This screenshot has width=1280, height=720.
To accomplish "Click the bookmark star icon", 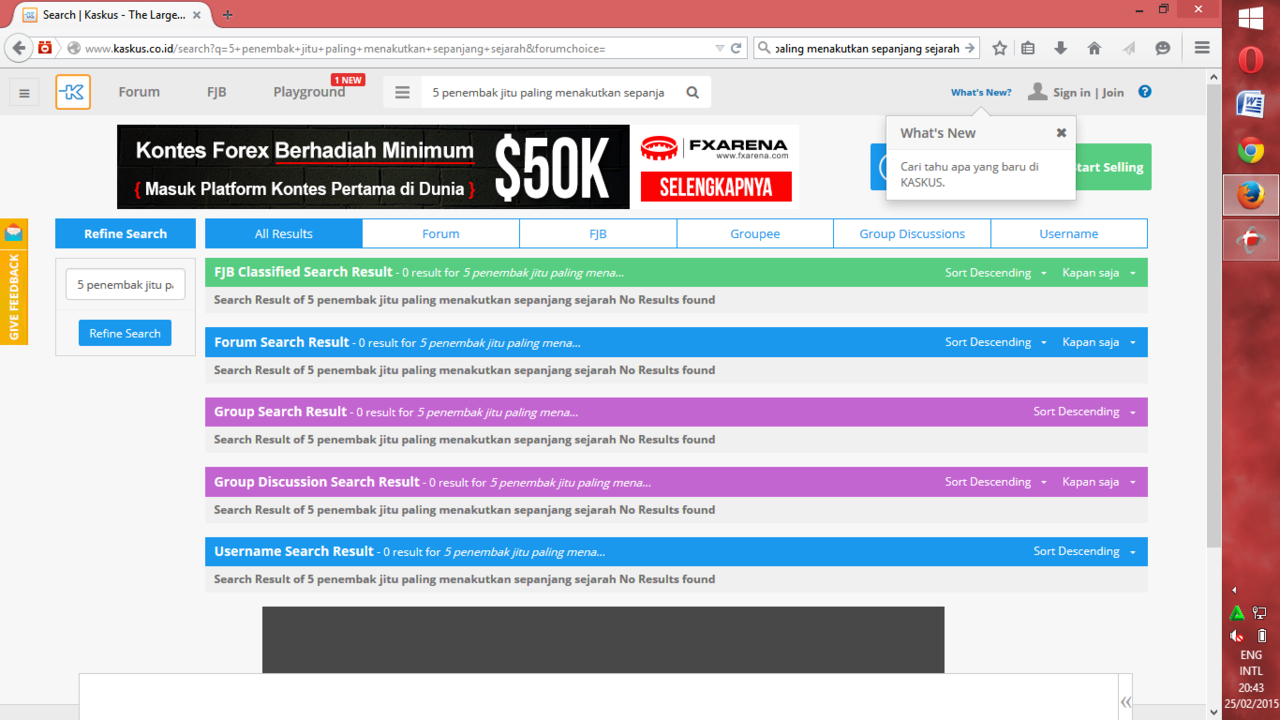I will tap(999, 48).
